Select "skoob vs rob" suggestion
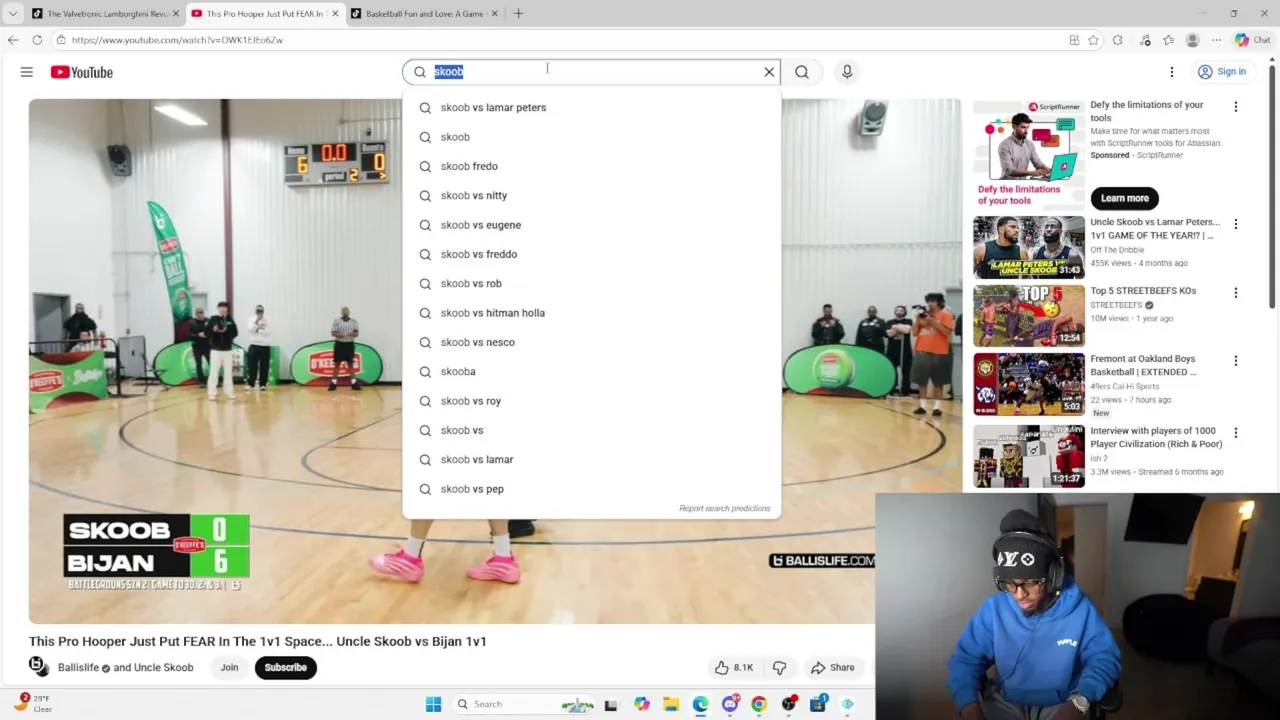1280x720 pixels. click(x=592, y=283)
